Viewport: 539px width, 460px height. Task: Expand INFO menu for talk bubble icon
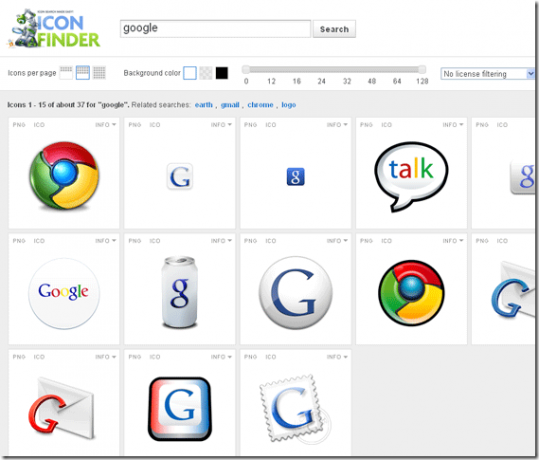click(x=453, y=125)
